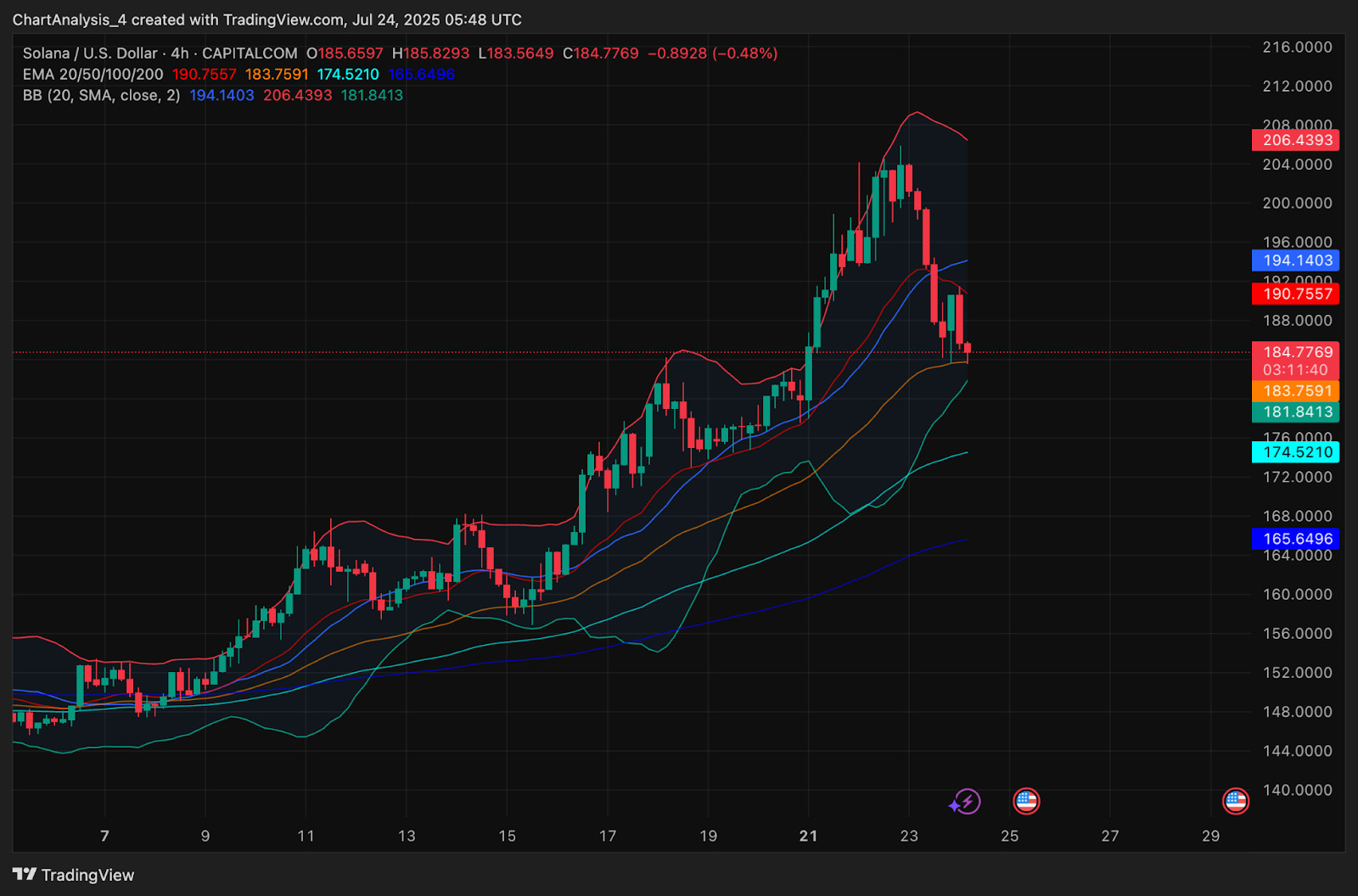The width and height of the screenshot is (1358, 896).
Task: Click the 4h interval in the legend
Action: 180,53
